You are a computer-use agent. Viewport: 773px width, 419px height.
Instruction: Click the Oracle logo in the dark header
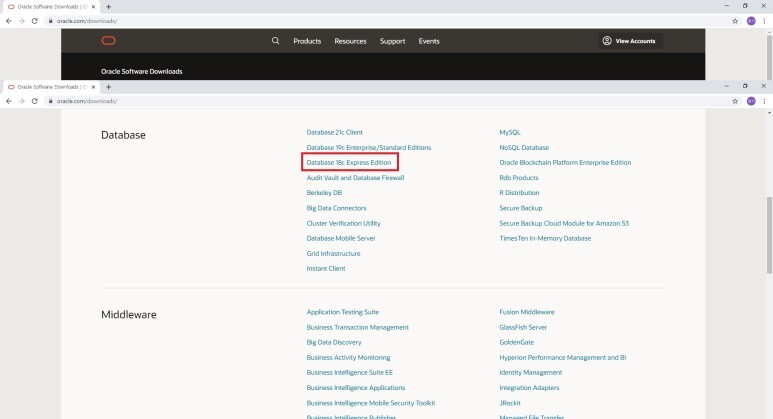click(x=108, y=40)
